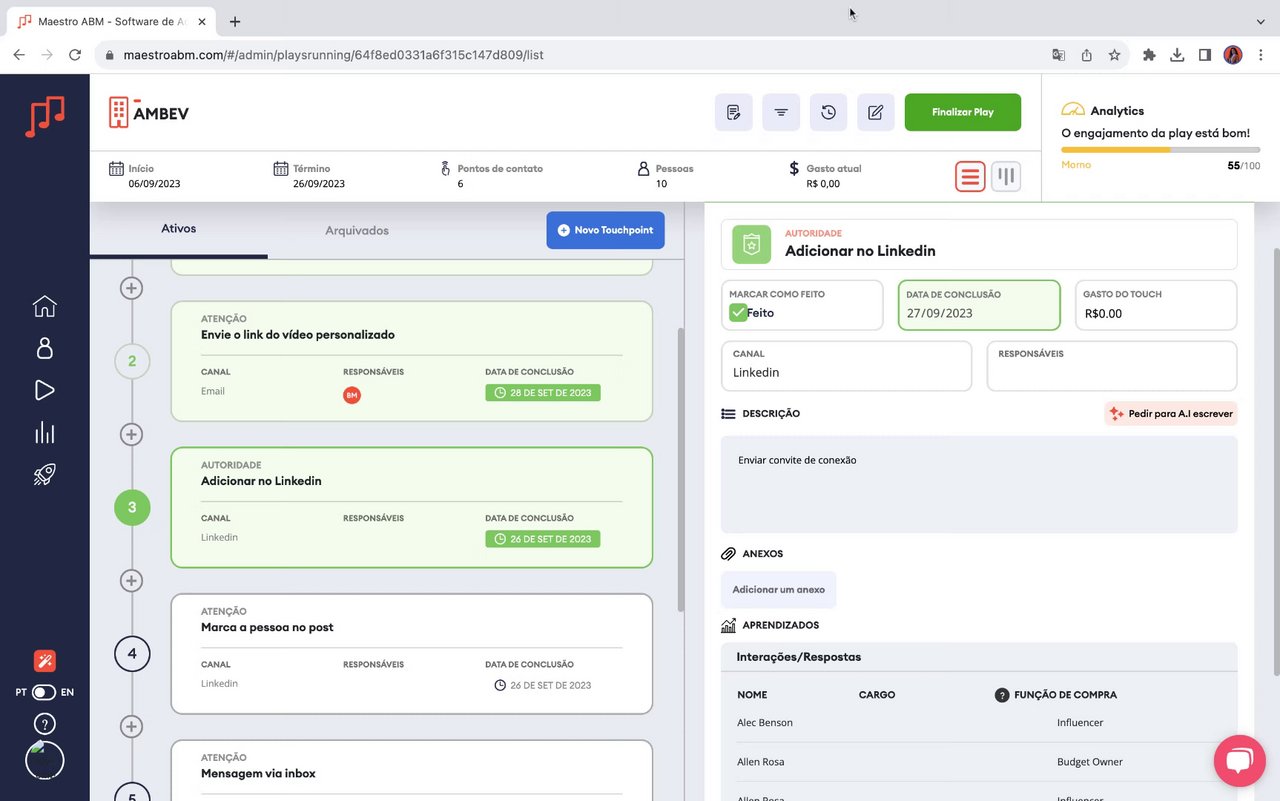The width and height of the screenshot is (1280, 801).
Task: Open the rocket icon in sidebar
Action: coord(44,474)
